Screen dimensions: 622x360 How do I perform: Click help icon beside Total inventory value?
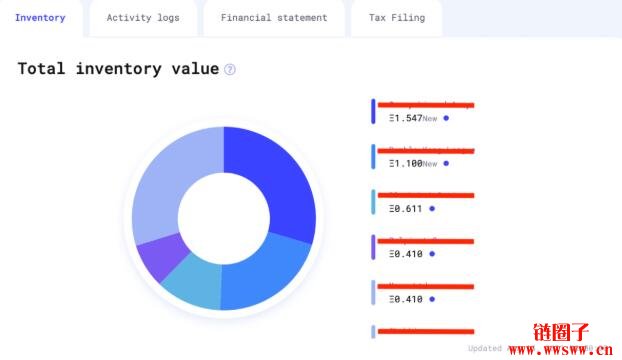230,70
